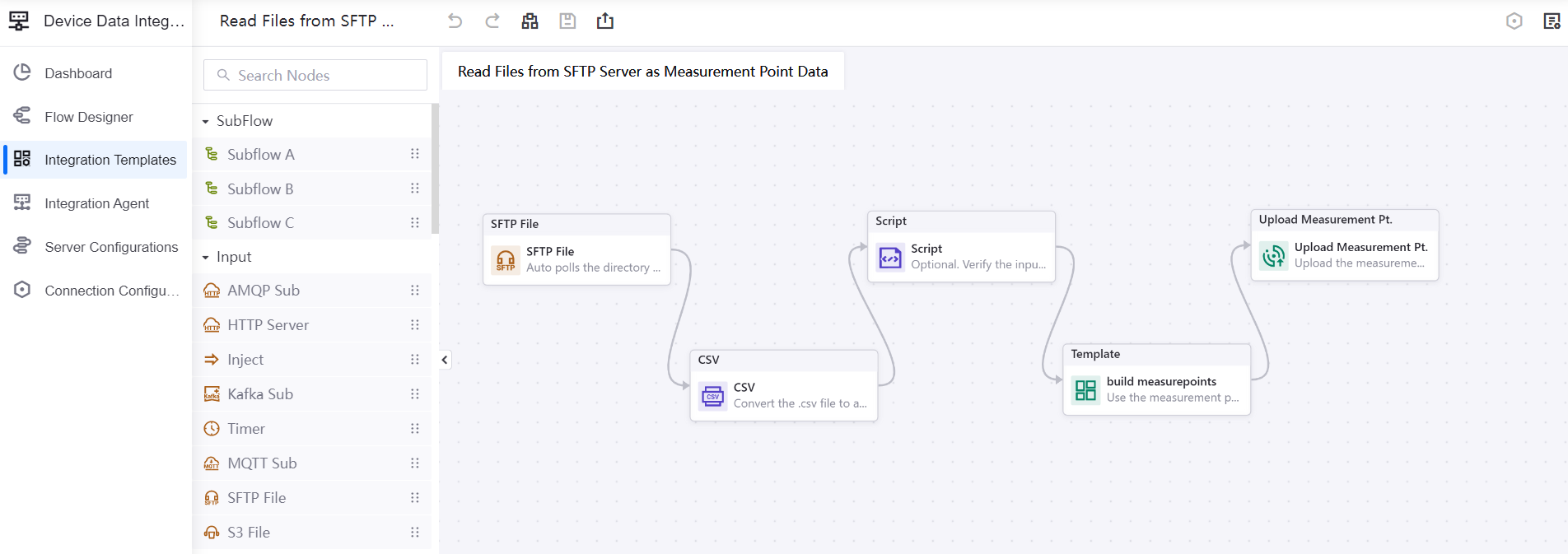This screenshot has height=554, width=1568.
Task: Open Server Configurations page
Action: (x=110, y=247)
